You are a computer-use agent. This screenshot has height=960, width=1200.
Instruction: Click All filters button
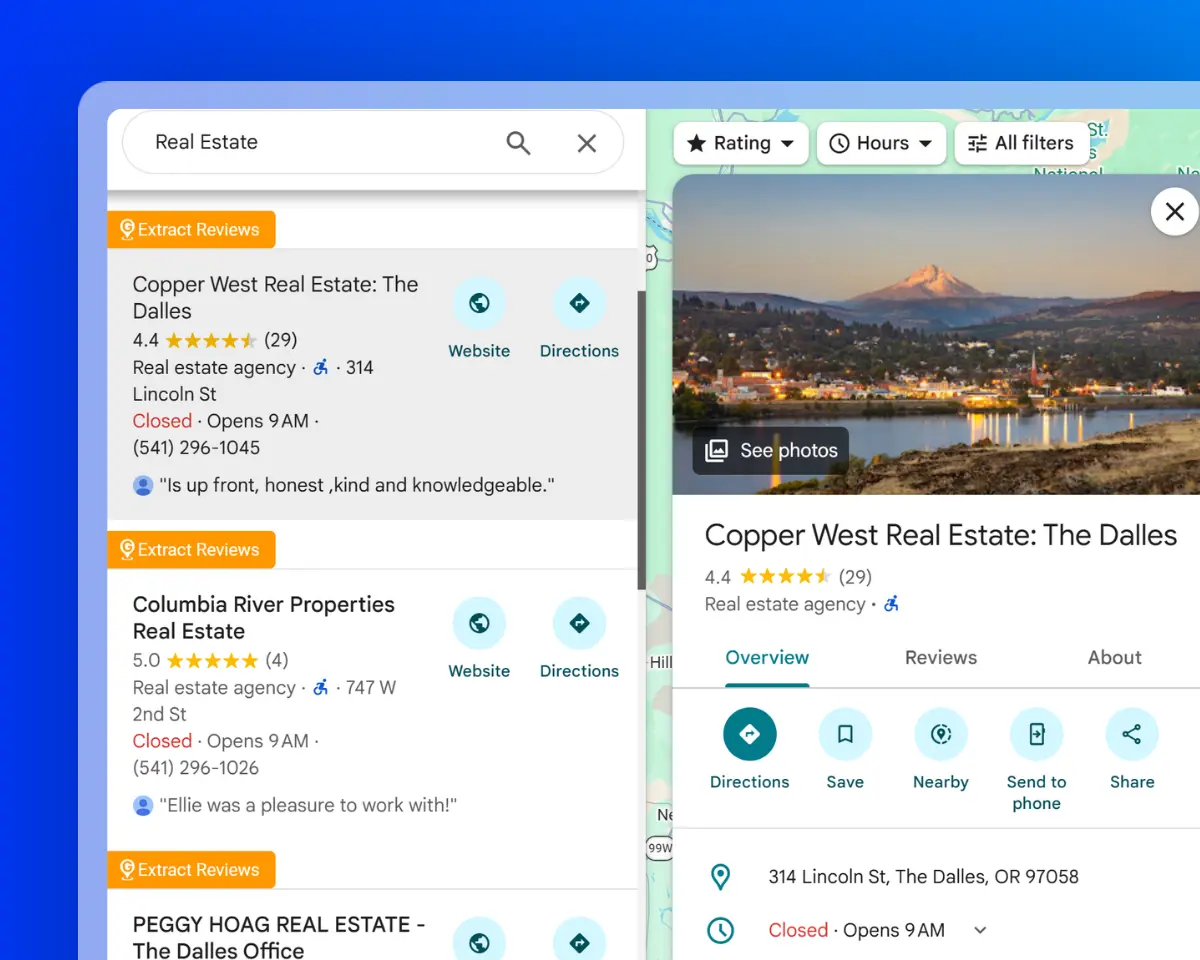[x=1021, y=143]
